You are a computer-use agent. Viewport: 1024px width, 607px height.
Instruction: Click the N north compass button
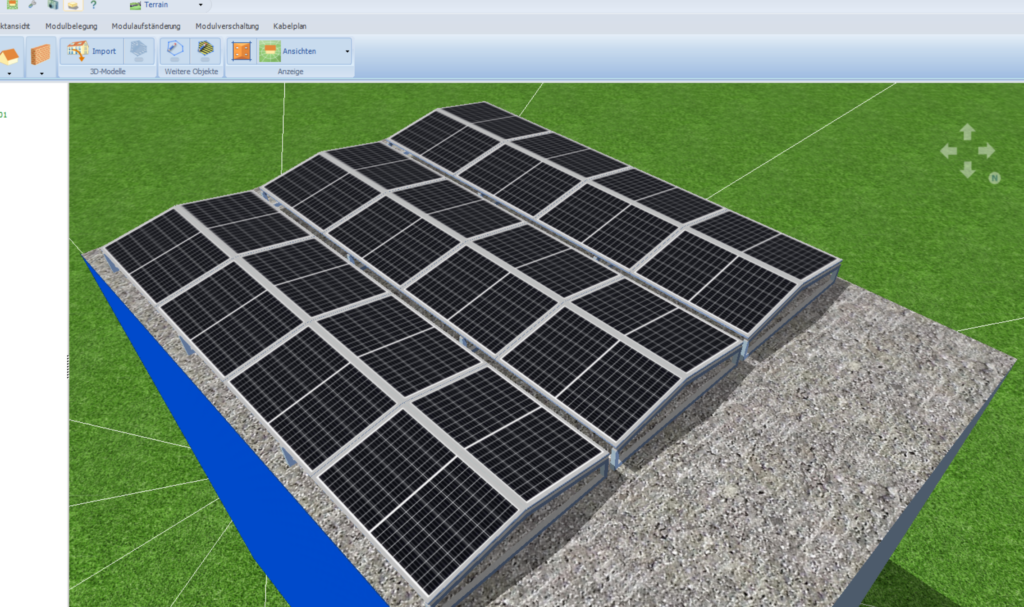994,178
